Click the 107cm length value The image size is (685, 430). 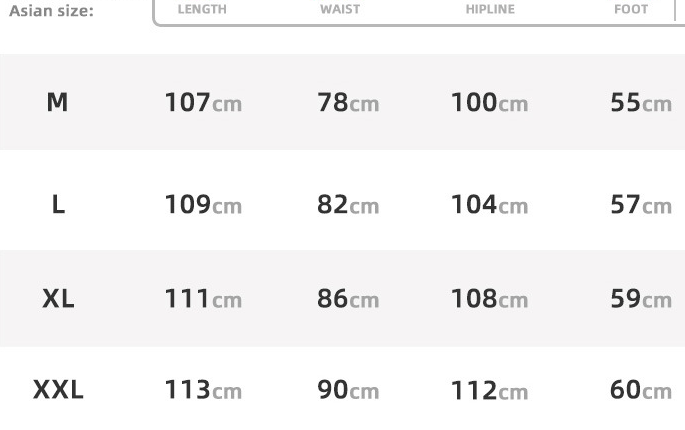click(203, 103)
